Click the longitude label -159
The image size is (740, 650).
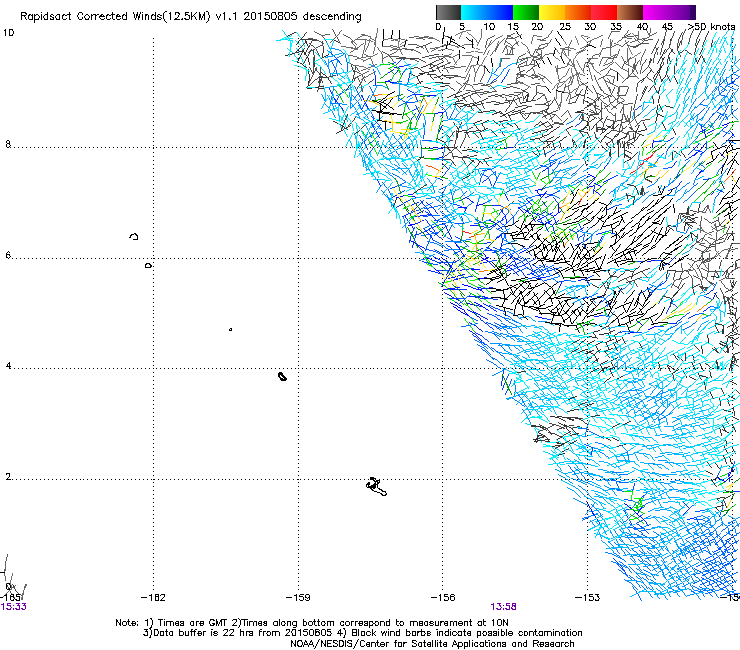298,598
